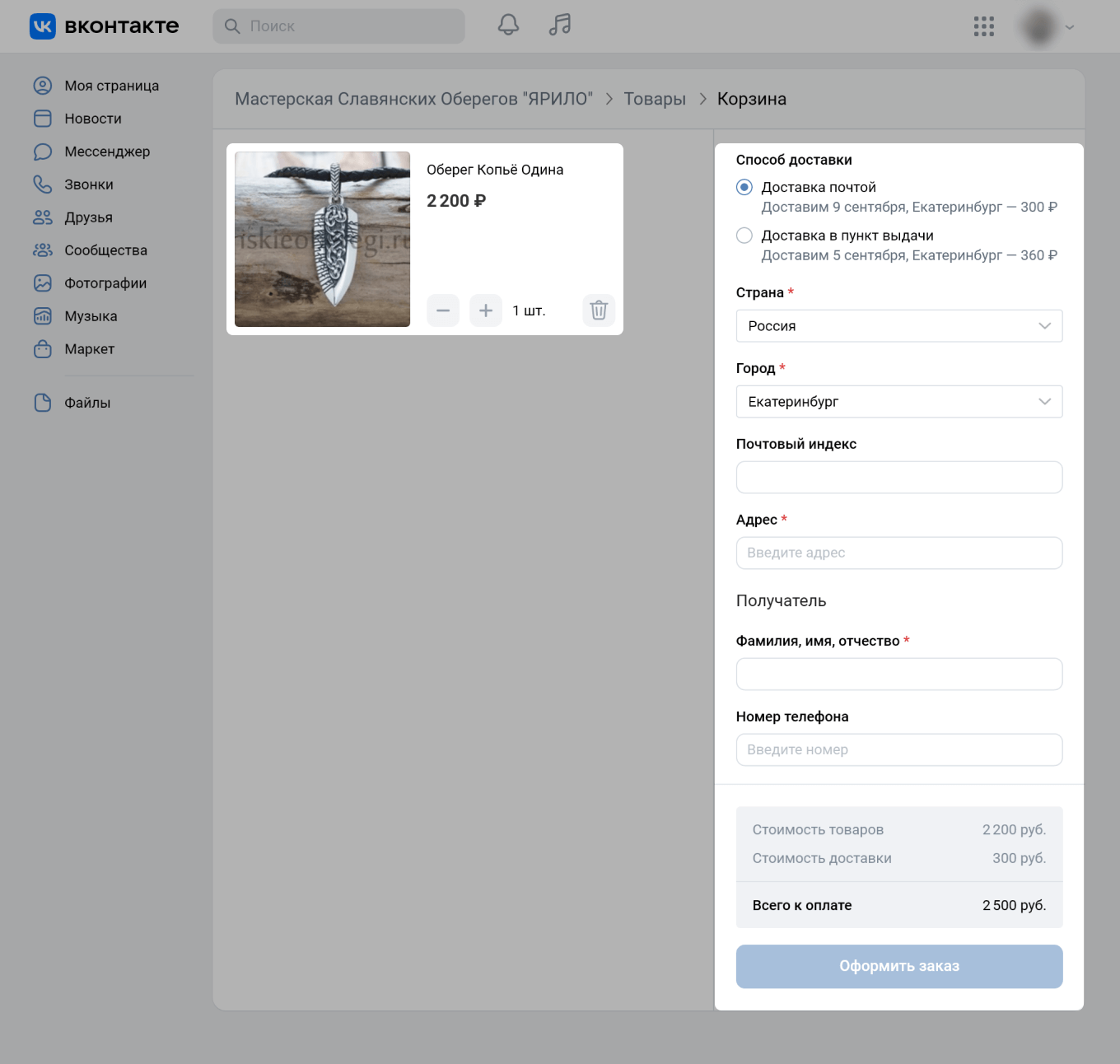Click the VK logo icon
Viewport: 1120px width, 1064px height.
[x=43, y=26]
